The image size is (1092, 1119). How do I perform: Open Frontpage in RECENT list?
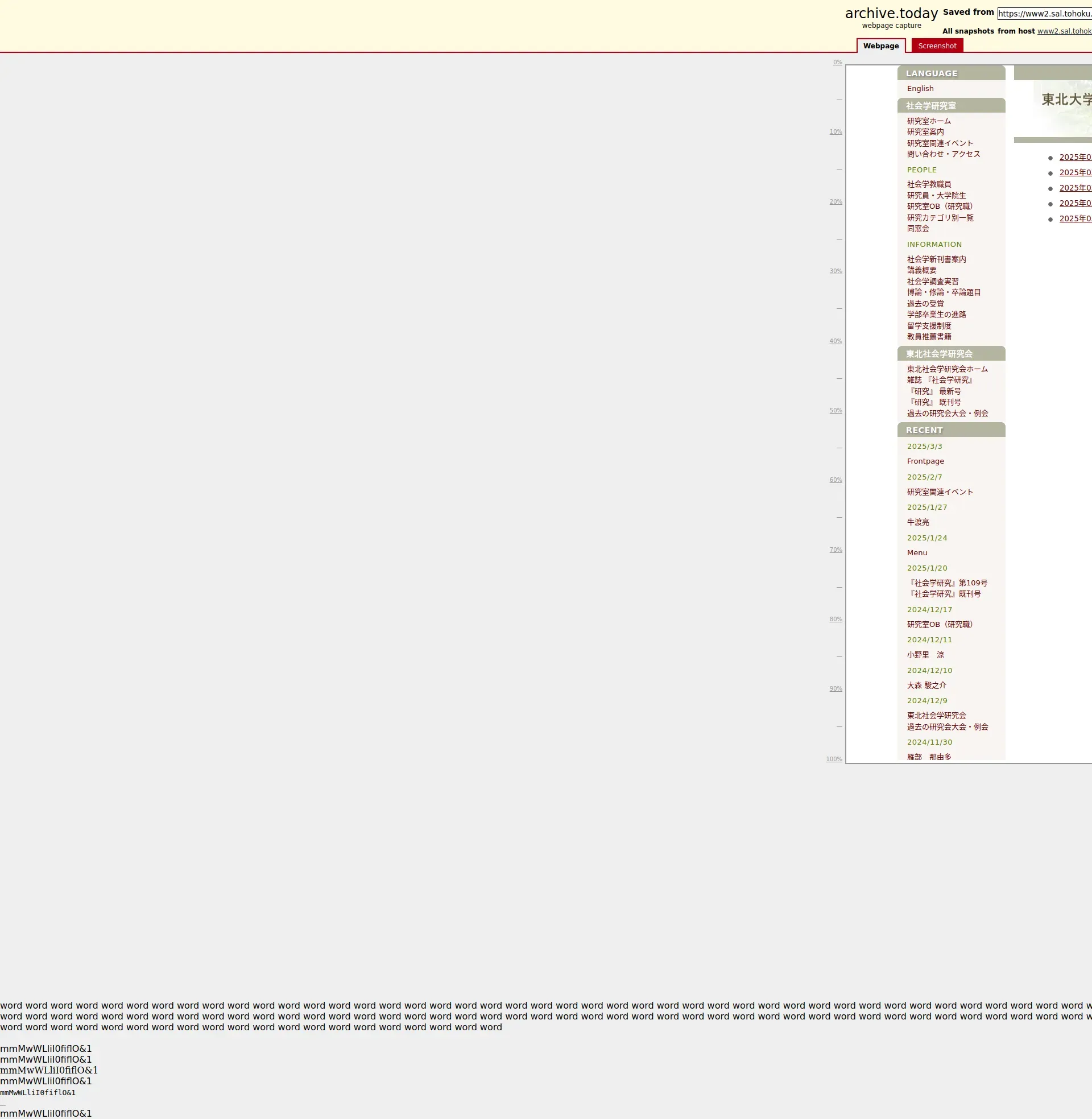pos(925,461)
